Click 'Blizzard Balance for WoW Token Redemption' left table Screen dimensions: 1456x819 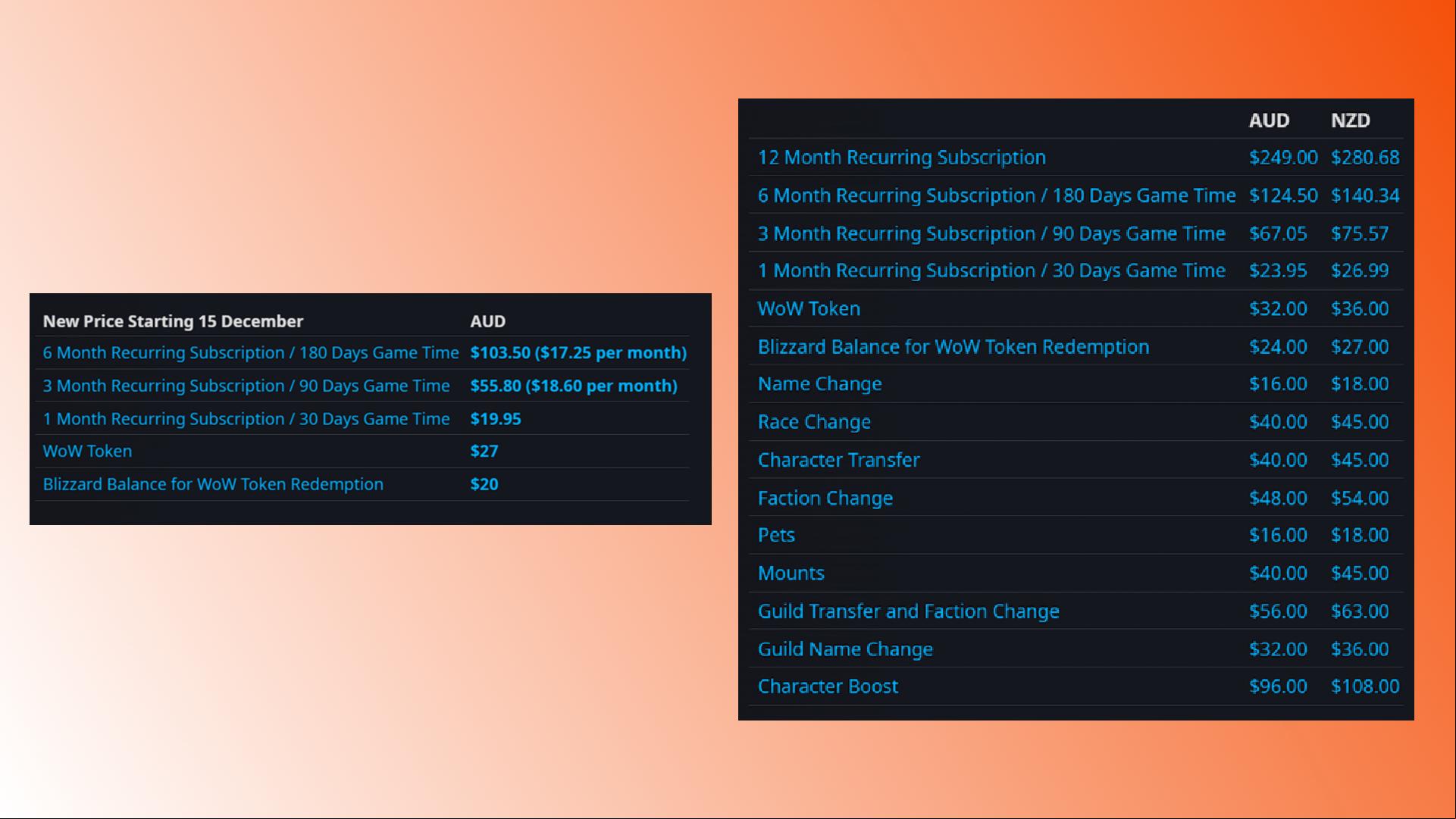213,484
